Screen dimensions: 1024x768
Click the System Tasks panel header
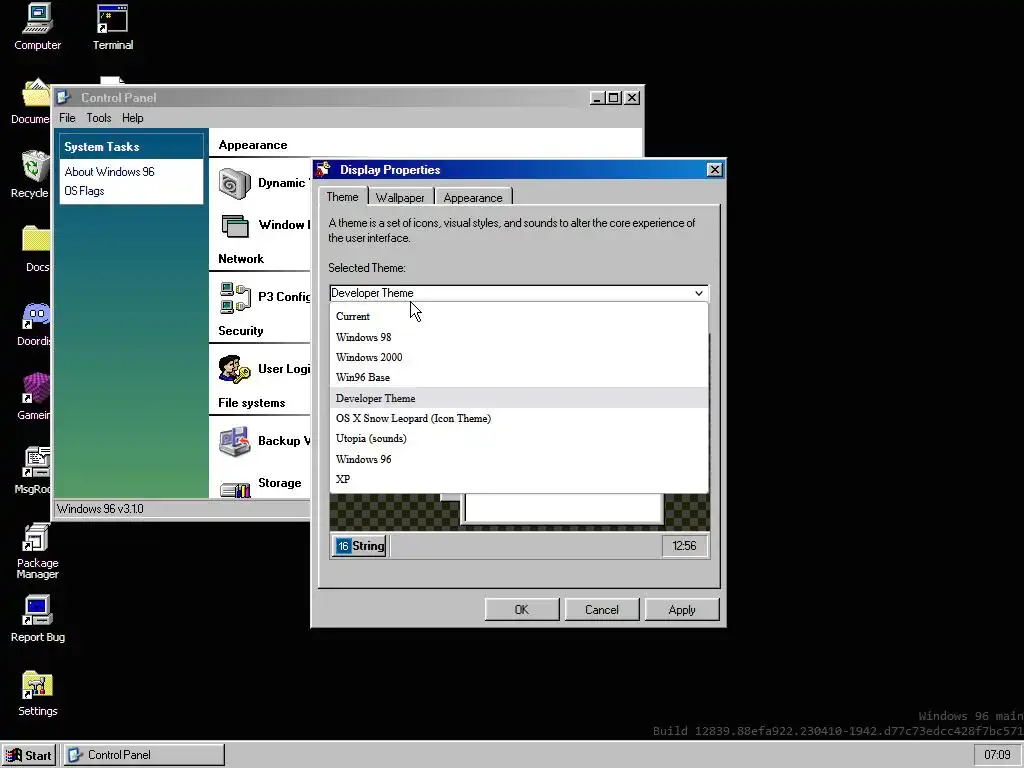point(131,146)
